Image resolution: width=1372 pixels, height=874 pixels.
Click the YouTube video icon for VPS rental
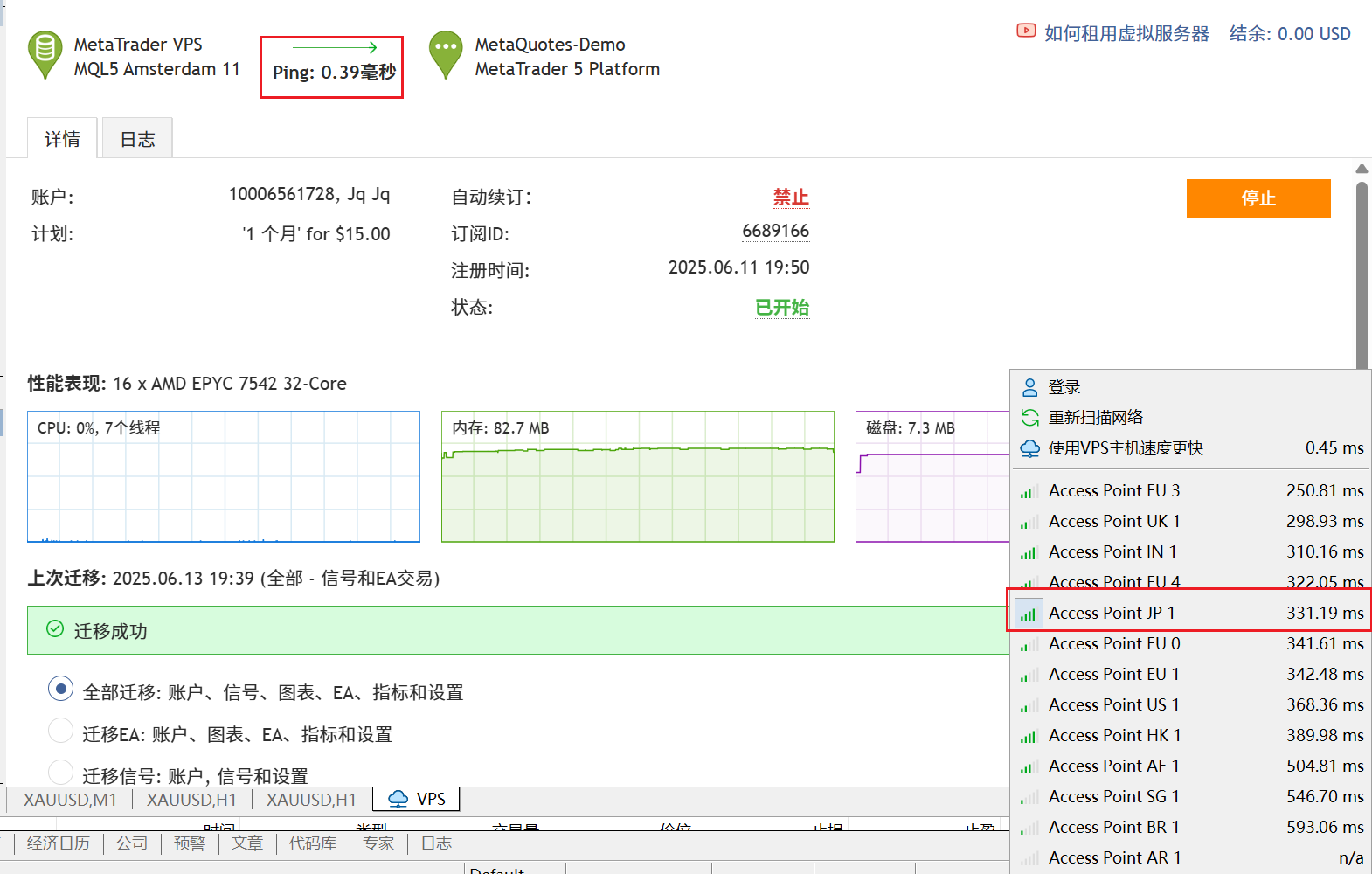point(1026,31)
